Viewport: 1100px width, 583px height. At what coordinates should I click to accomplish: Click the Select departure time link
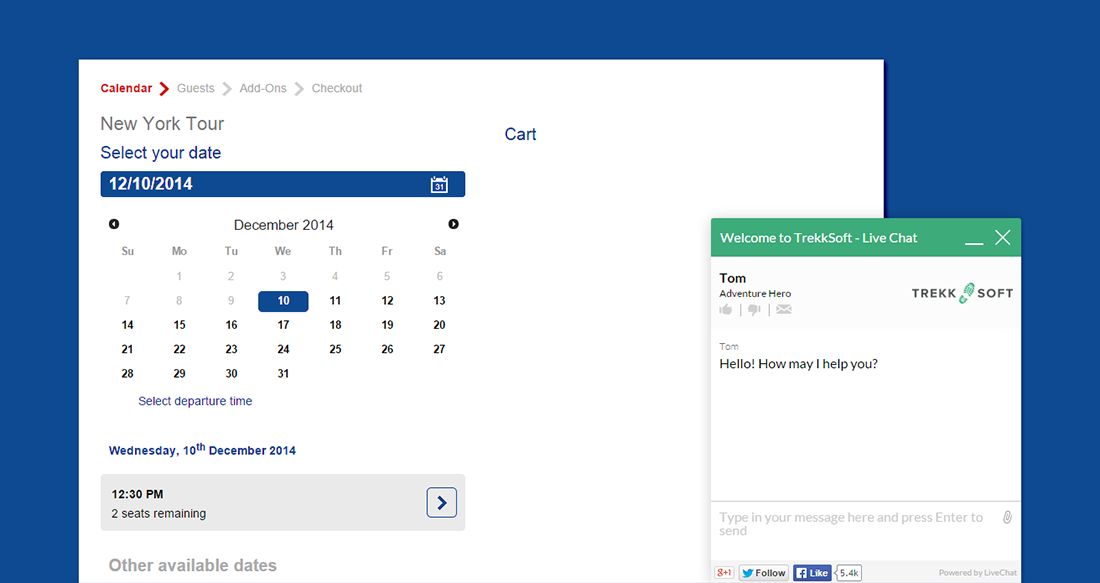pyautogui.click(x=195, y=401)
